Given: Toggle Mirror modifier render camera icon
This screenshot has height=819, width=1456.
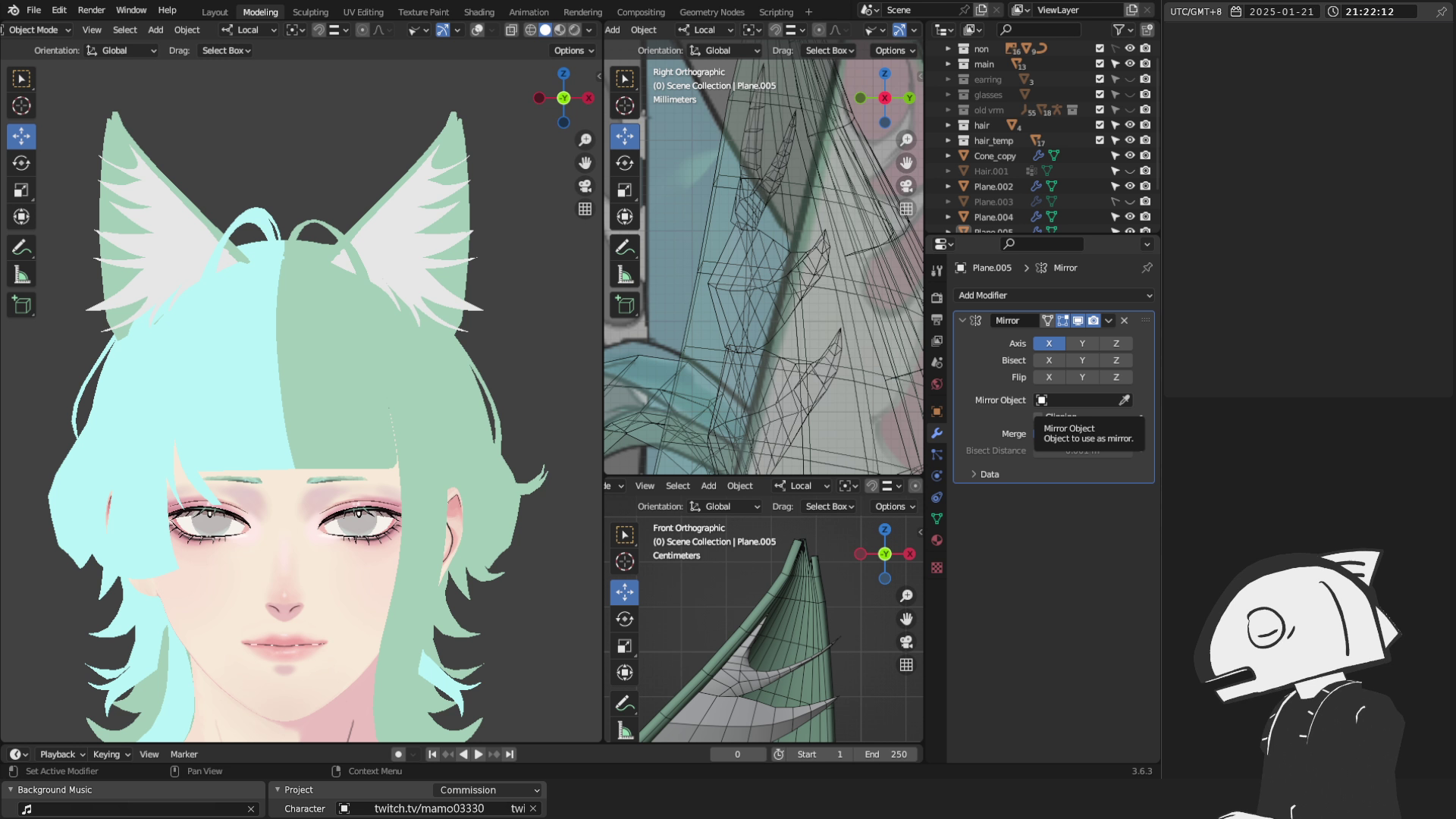Looking at the screenshot, I should [1093, 321].
